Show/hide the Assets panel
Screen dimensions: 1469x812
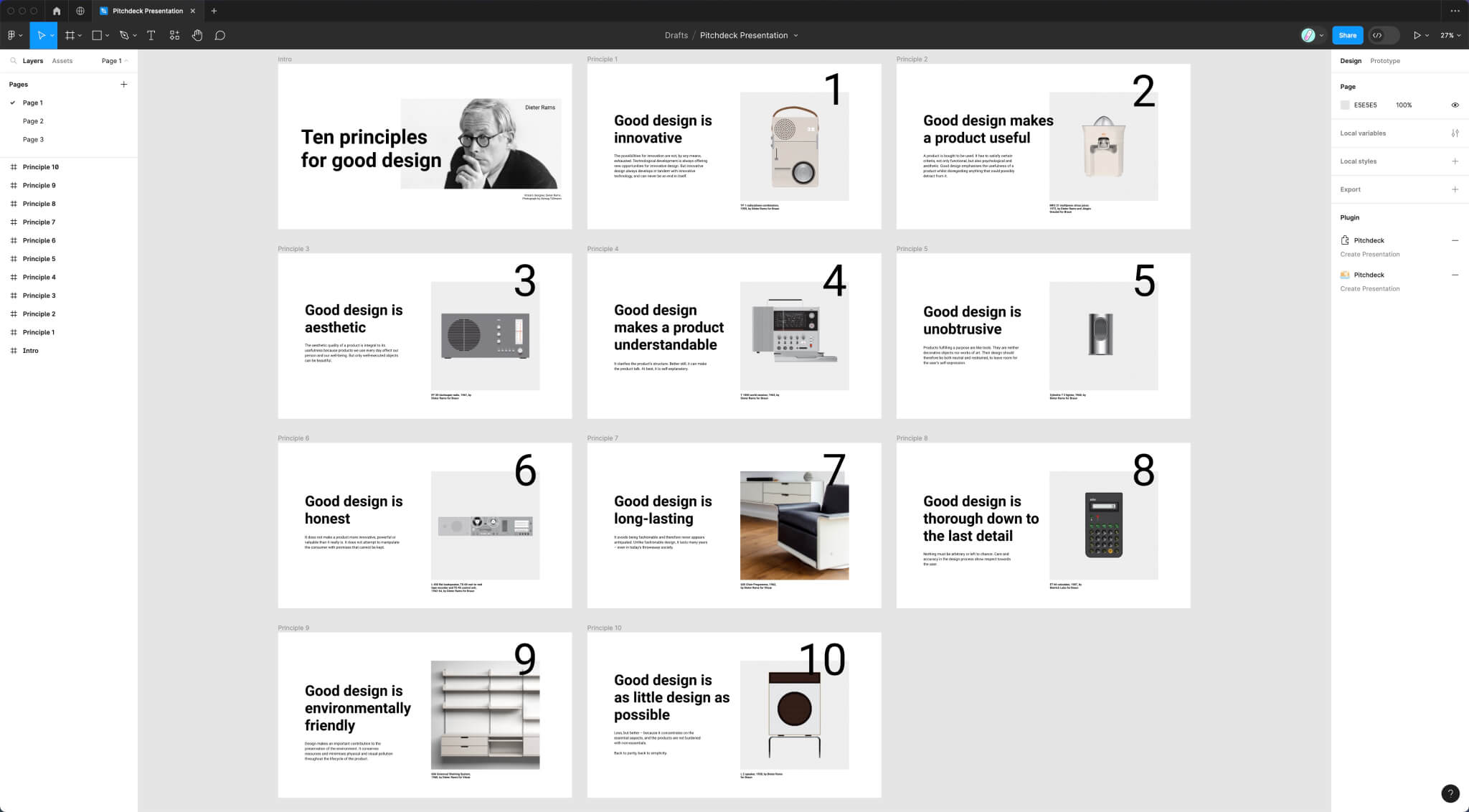tap(62, 61)
